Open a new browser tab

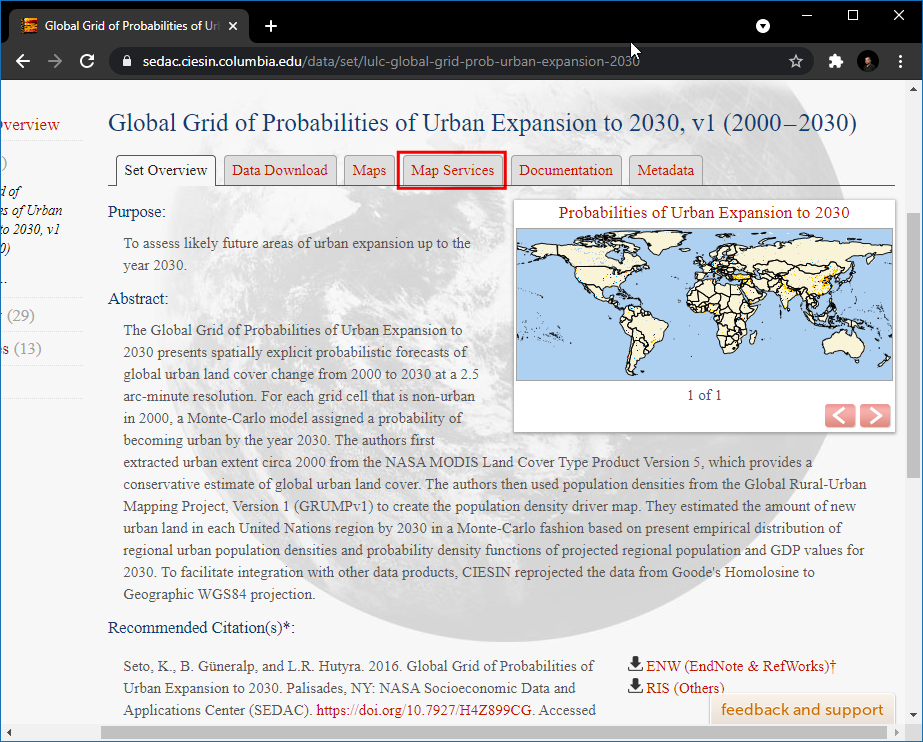(x=271, y=26)
